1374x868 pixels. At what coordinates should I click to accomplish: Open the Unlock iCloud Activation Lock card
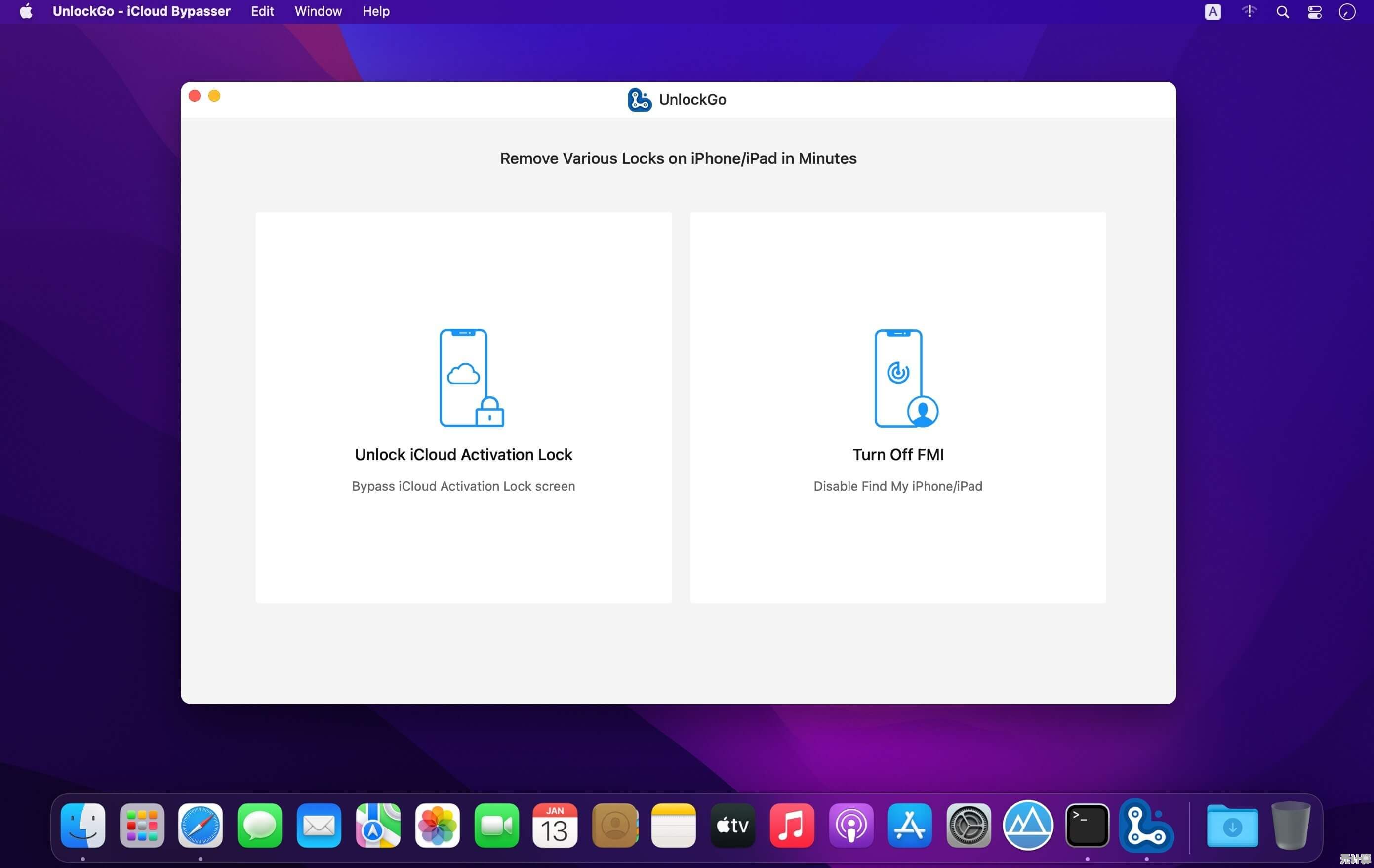[463, 408]
